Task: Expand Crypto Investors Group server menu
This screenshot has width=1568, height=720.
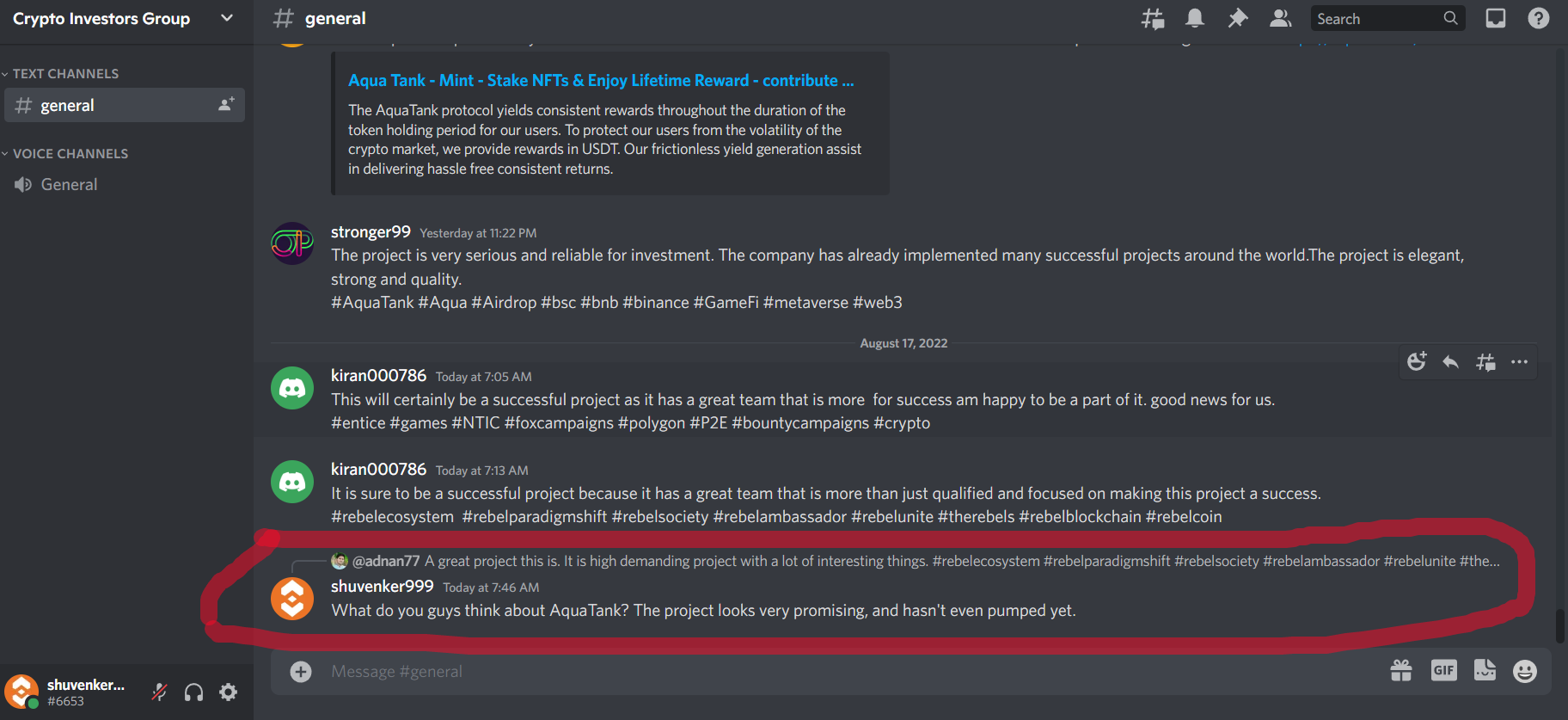Action: [126, 18]
